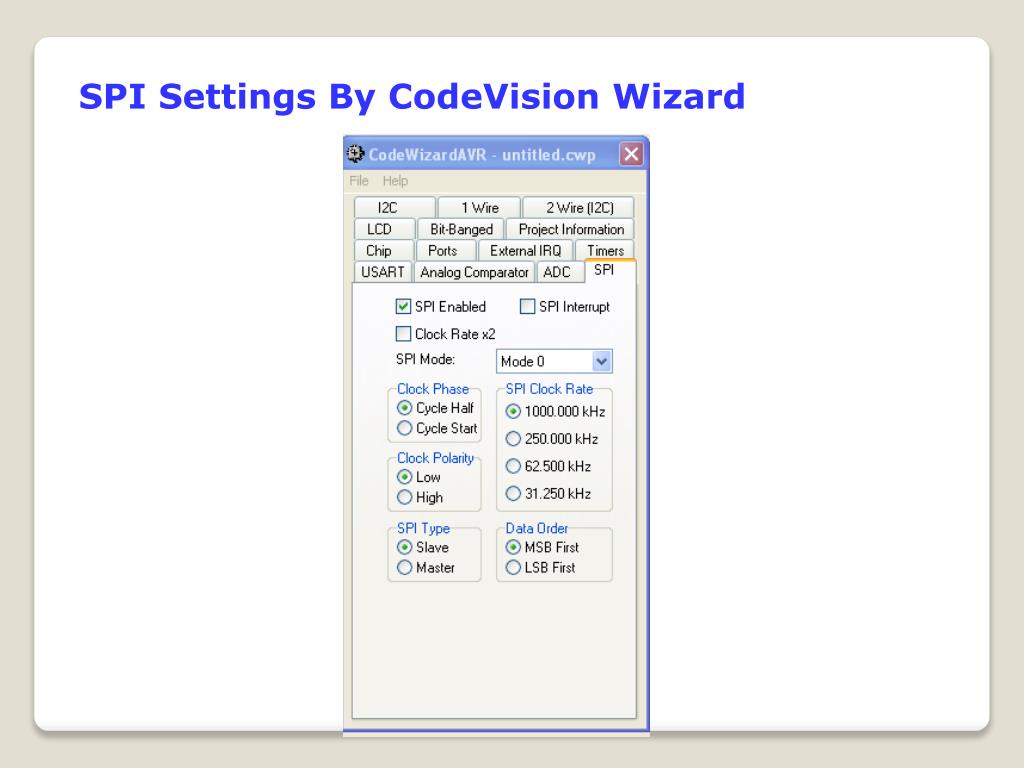Select the Timers tab
The image size is (1024, 768).
click(605, 251)
